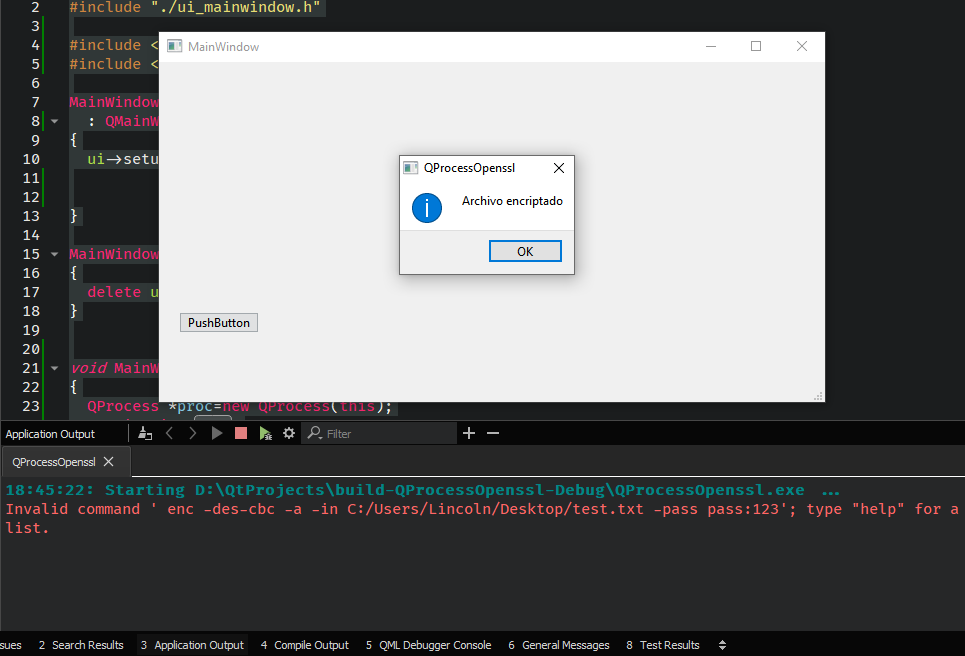
Task: Collapse the code fold arrow at line 15
Action: tap(54, 254)
